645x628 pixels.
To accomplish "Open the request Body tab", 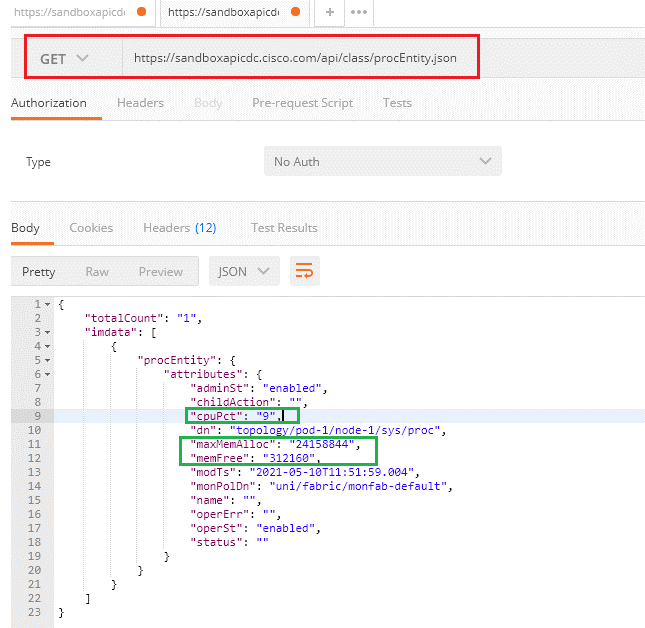I will point(208,103).
